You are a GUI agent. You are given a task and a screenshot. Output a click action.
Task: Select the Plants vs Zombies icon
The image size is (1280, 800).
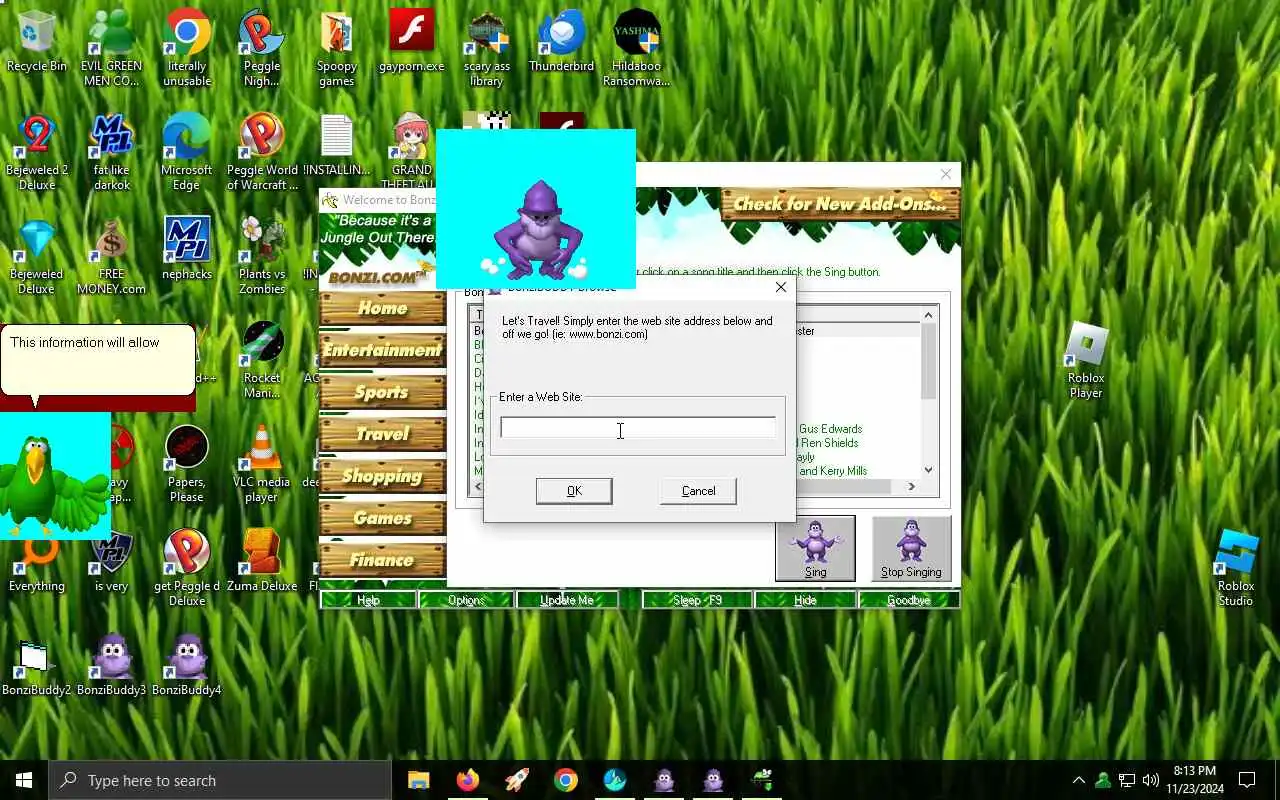coord(262,256)
